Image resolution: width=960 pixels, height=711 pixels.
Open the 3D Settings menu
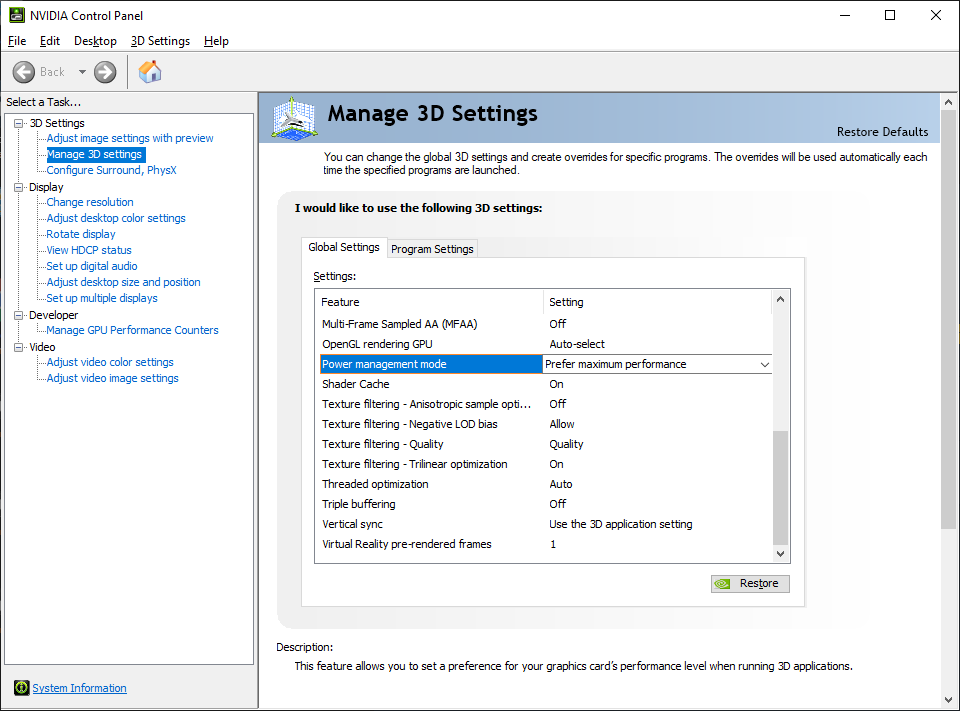coord(160,41)
